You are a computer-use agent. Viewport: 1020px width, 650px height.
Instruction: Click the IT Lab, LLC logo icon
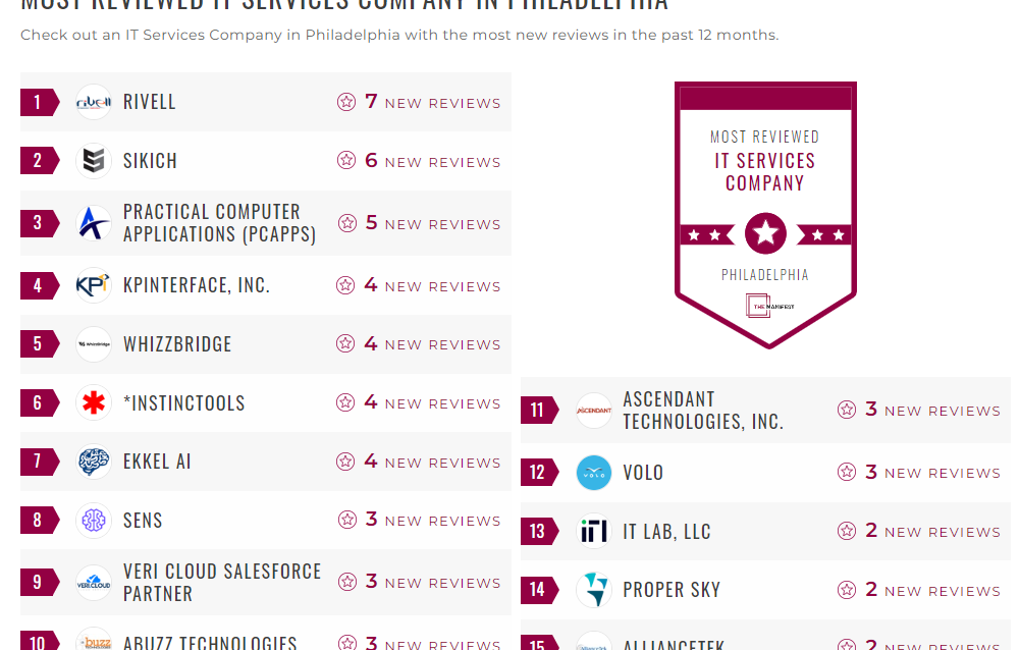(x=593, y=531)
